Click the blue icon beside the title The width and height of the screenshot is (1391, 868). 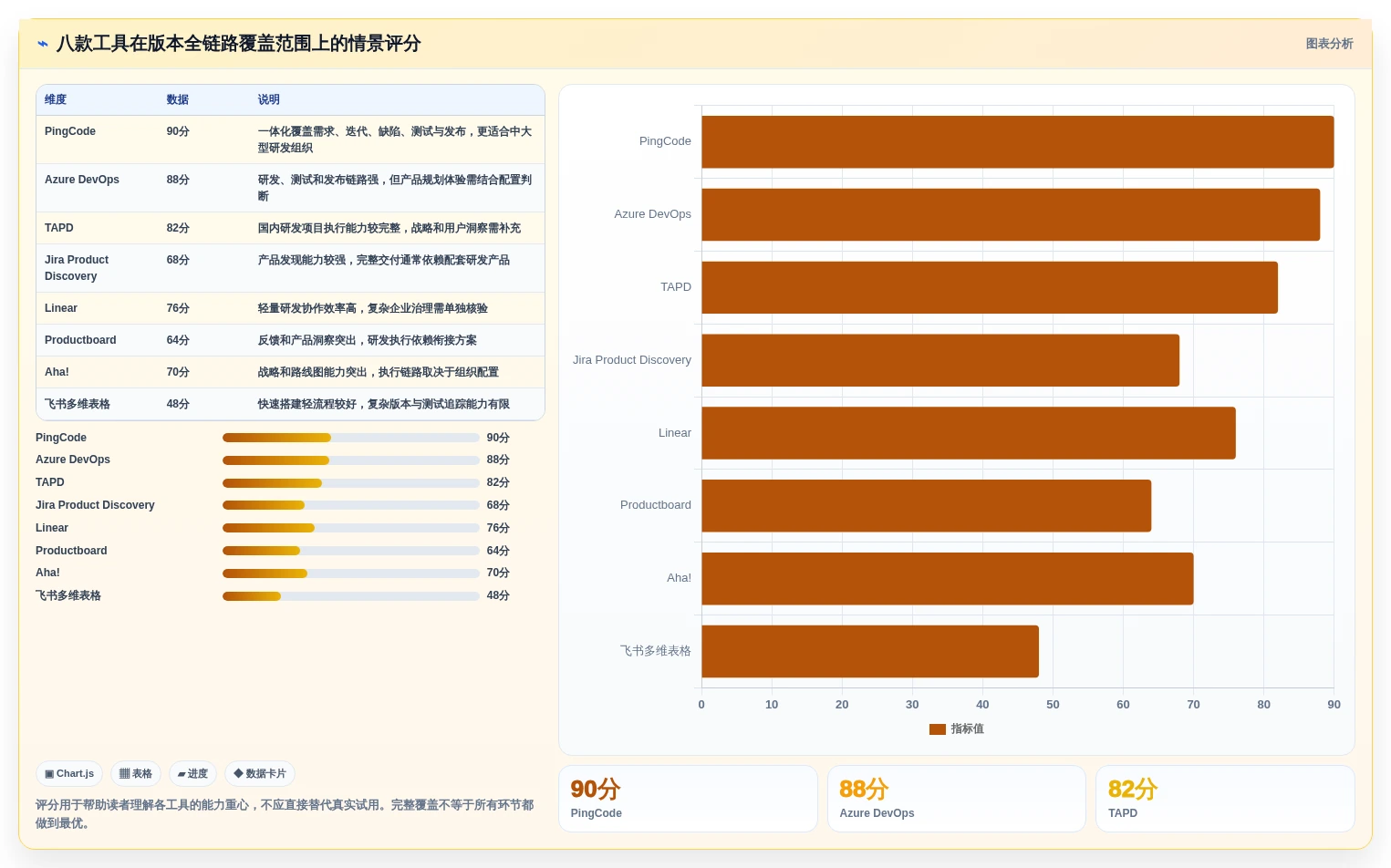point(42,44)
